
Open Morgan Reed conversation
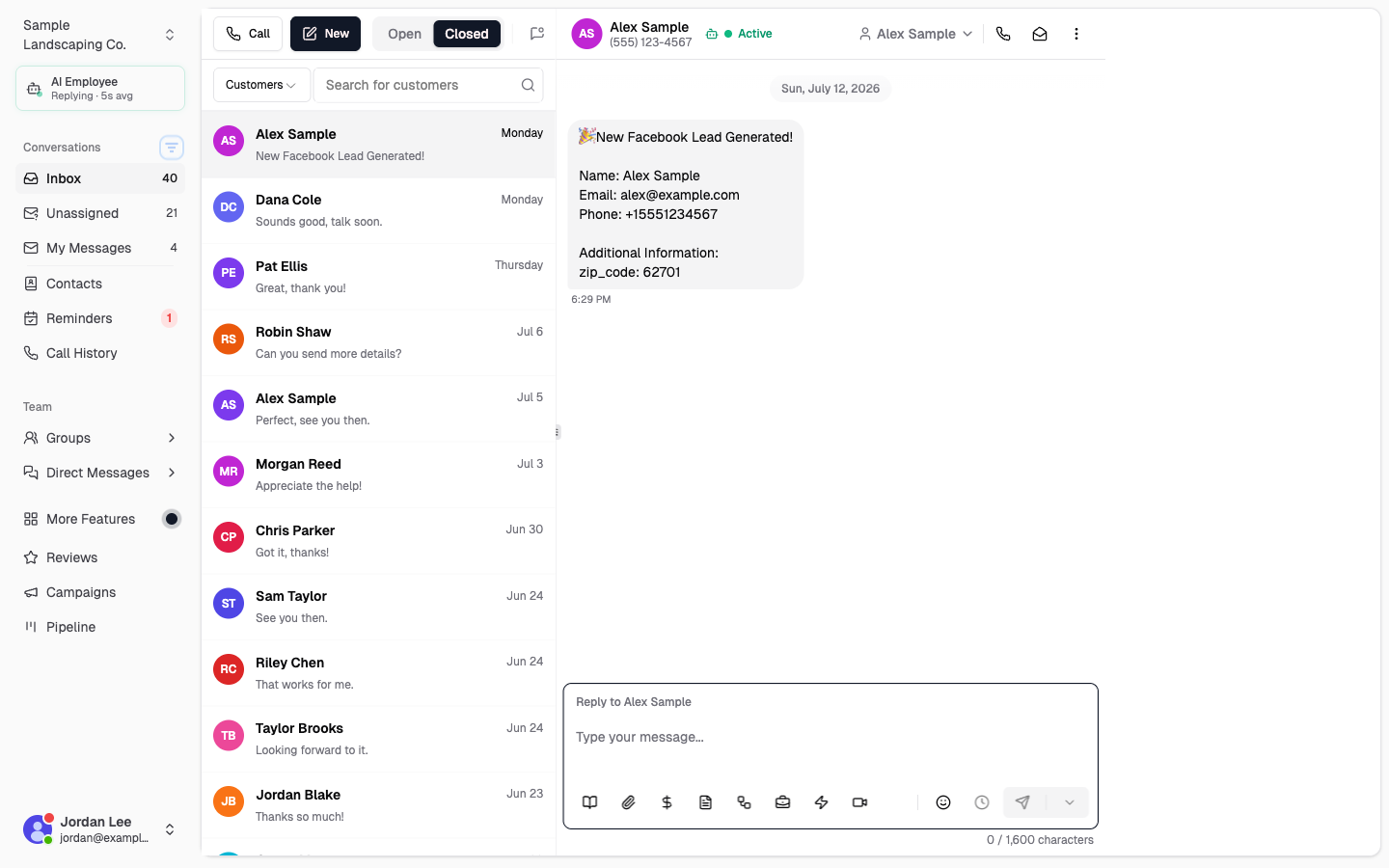tap(379, 475)
